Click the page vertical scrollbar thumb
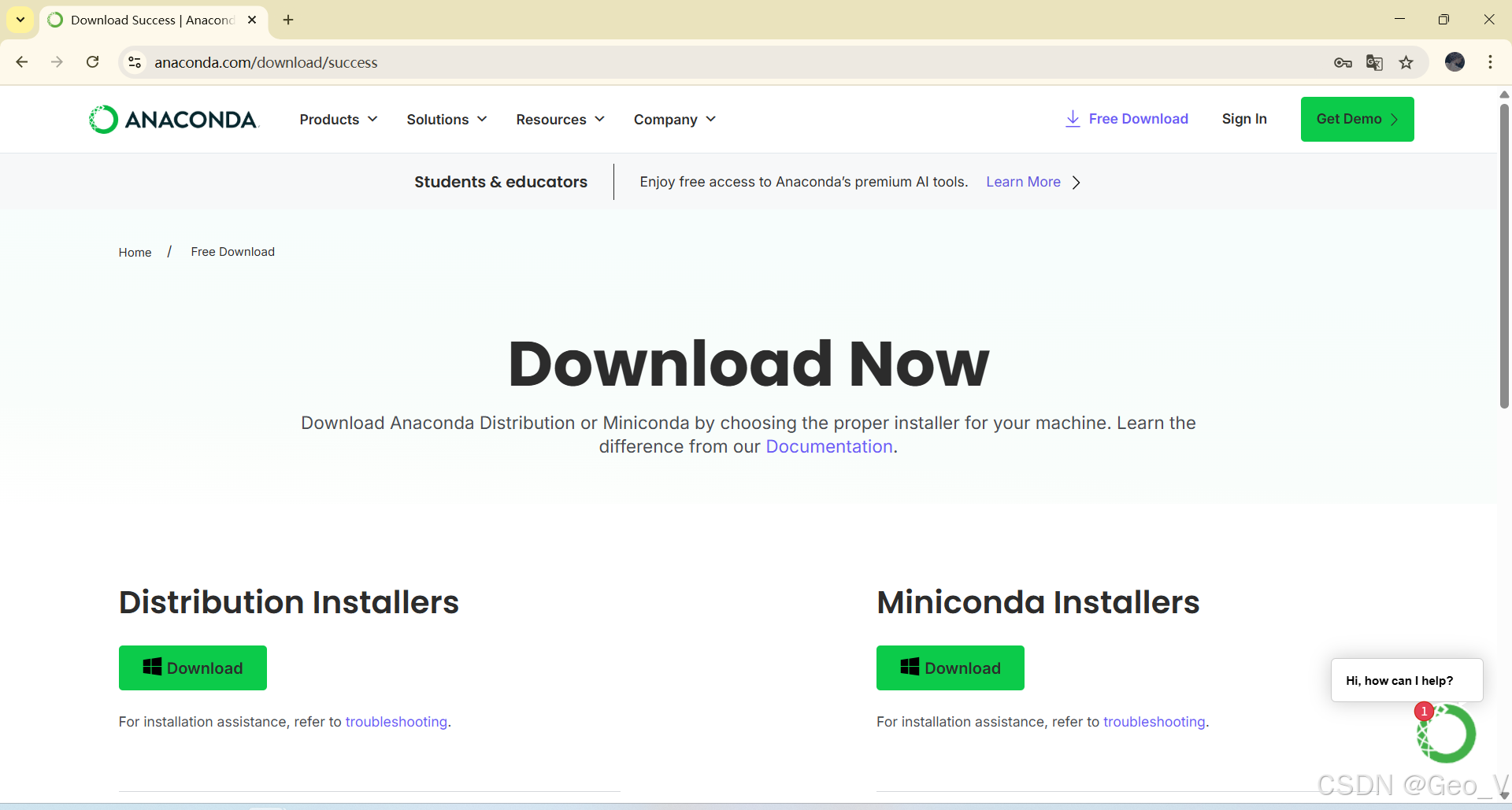Screen dimensions: 1512x810 pyautogui.click(x=1504, y=256)
